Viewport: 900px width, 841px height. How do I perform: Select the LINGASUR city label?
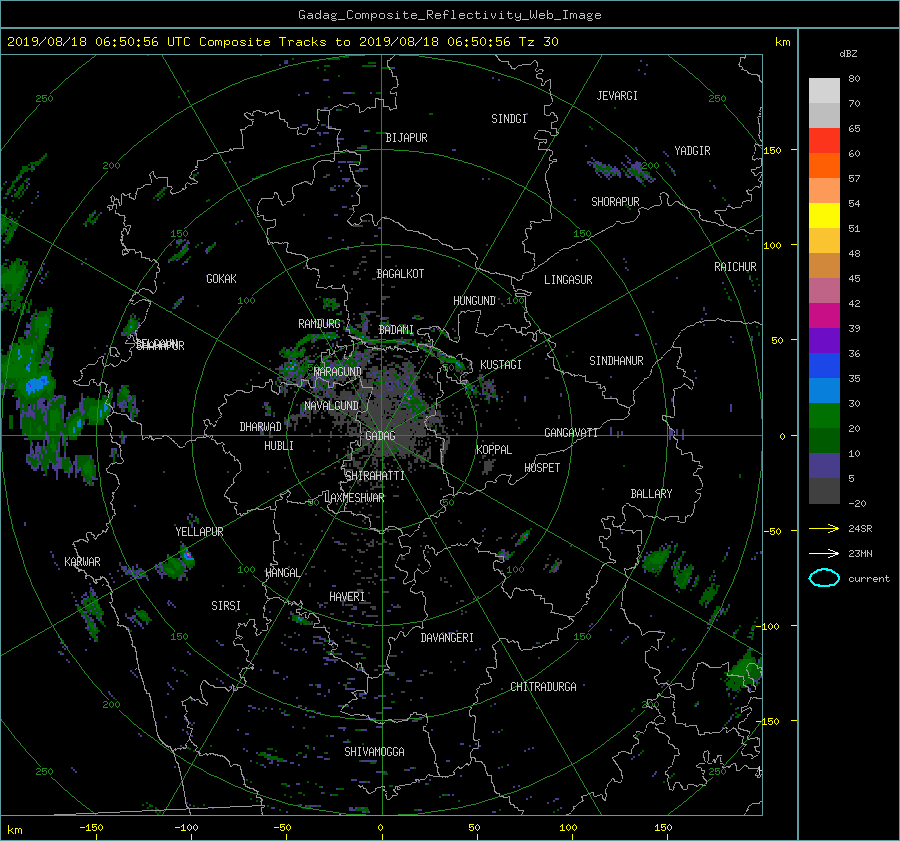tap(568, 280)
